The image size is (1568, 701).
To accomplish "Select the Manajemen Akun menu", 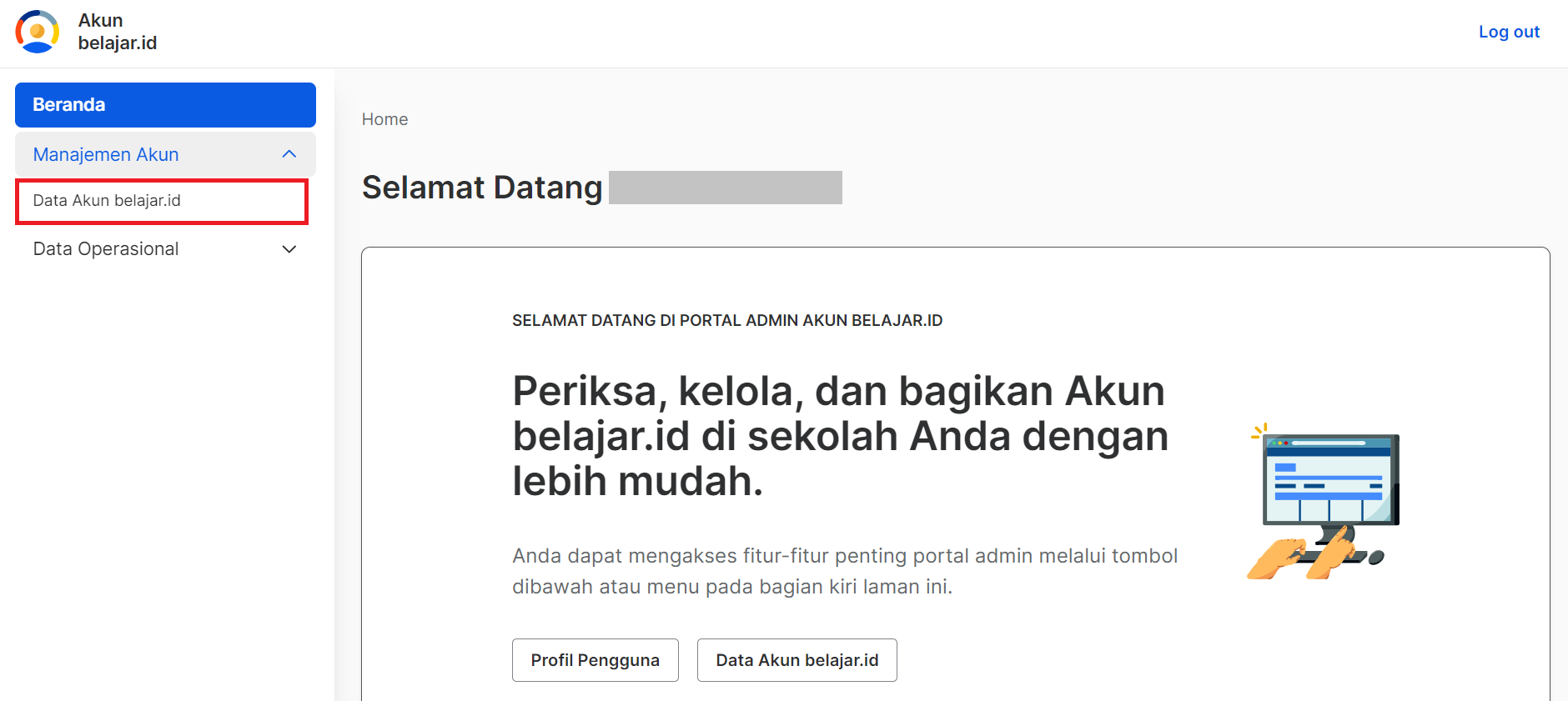I will (x=165, y=154).
